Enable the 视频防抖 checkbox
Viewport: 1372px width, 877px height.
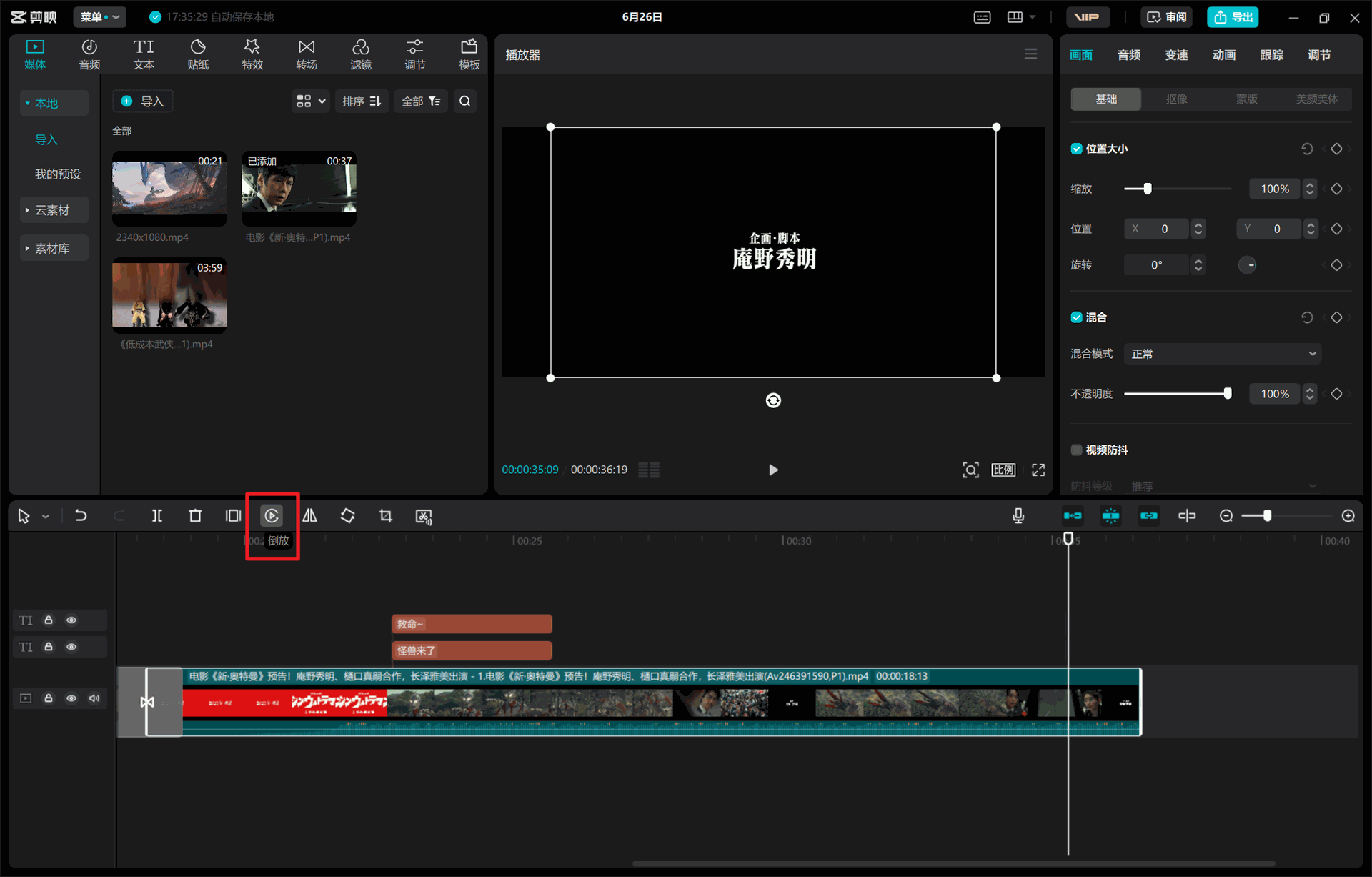click(1076, 450)
